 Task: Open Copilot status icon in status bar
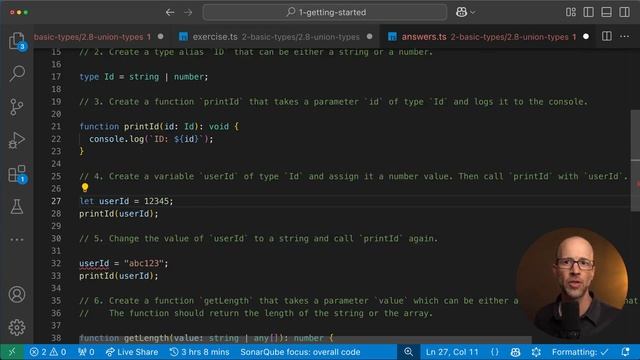pyautogui.click(x=516, y=352)
